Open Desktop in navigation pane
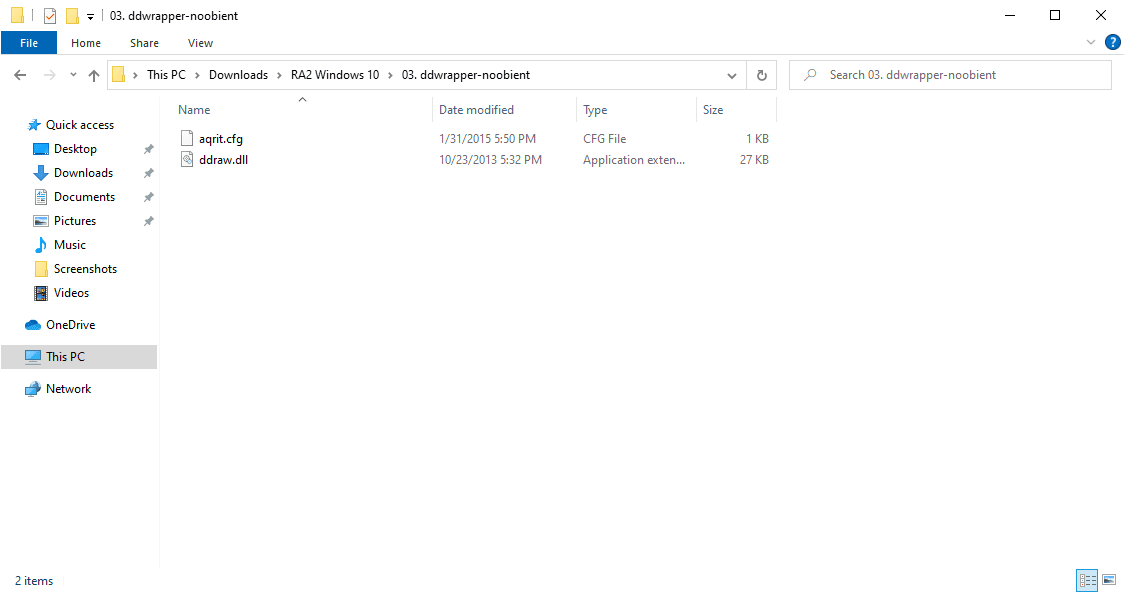Image resolution: width=1125 pixels, height=593 pixels. click(75, 148)
